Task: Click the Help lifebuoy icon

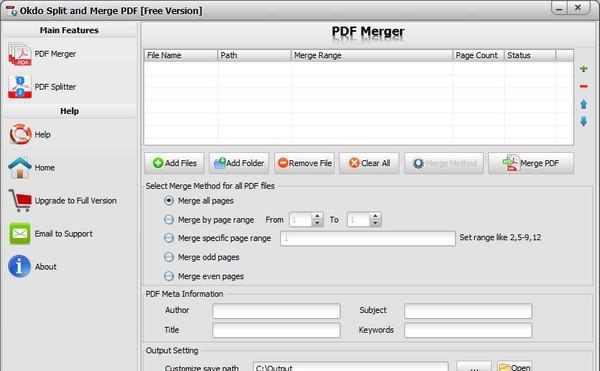Action: tap(20, 134)
